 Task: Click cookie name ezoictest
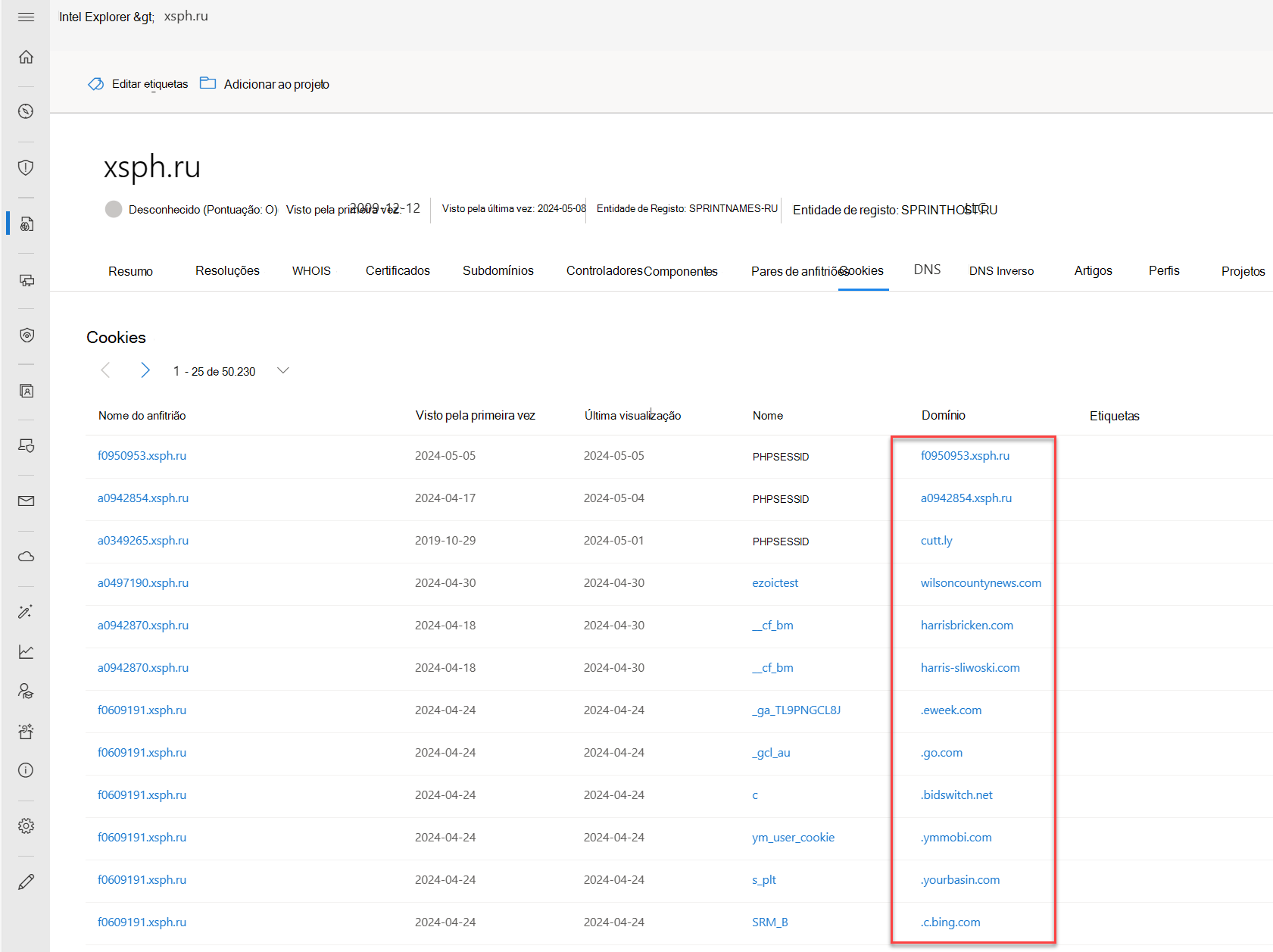775,583
